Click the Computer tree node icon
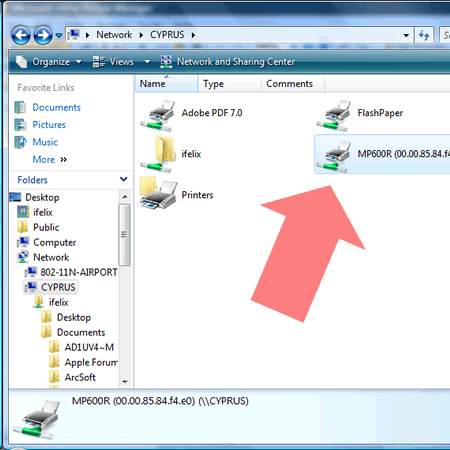450x450 pixels. [23, 242]
